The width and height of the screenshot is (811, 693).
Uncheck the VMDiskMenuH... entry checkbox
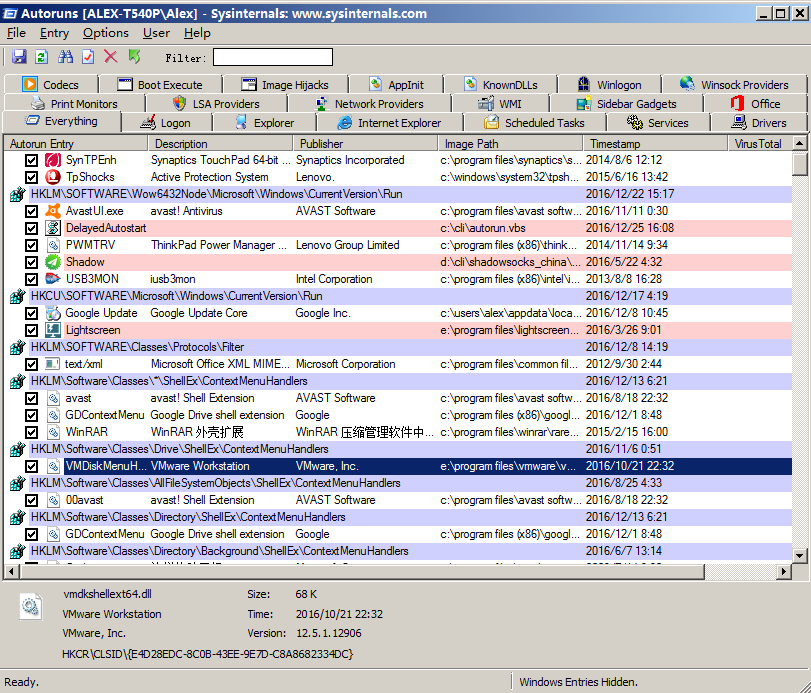[32, 466]
